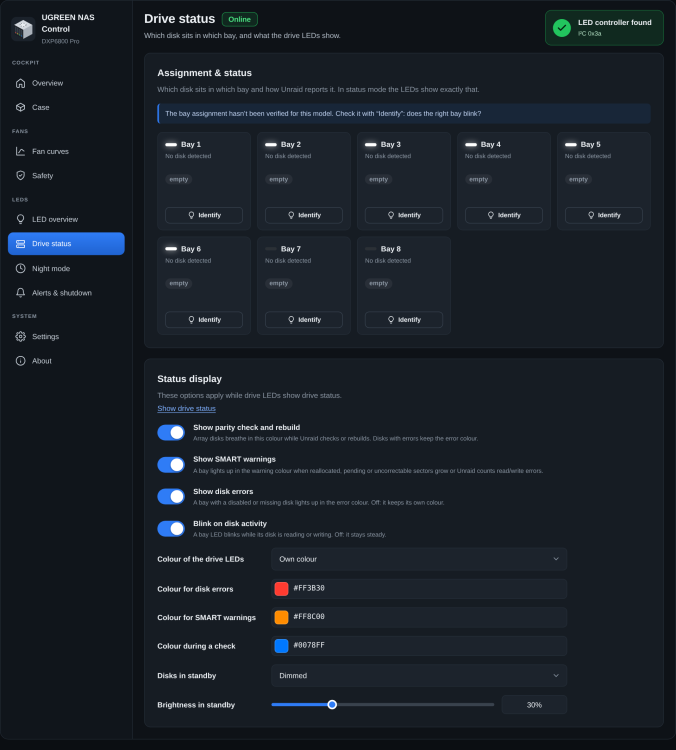Click the dim Bay 7 LED indicator bar
This screenshot has width=676, height=750.
(271, 249)
